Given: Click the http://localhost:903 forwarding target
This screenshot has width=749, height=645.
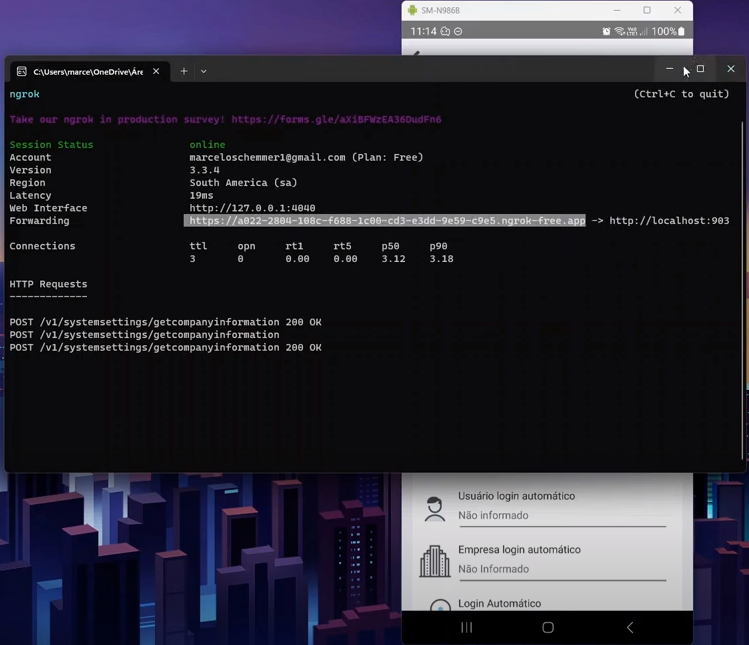Looking at the screenshot, I should pyautogui.click(x=669, y=221).
